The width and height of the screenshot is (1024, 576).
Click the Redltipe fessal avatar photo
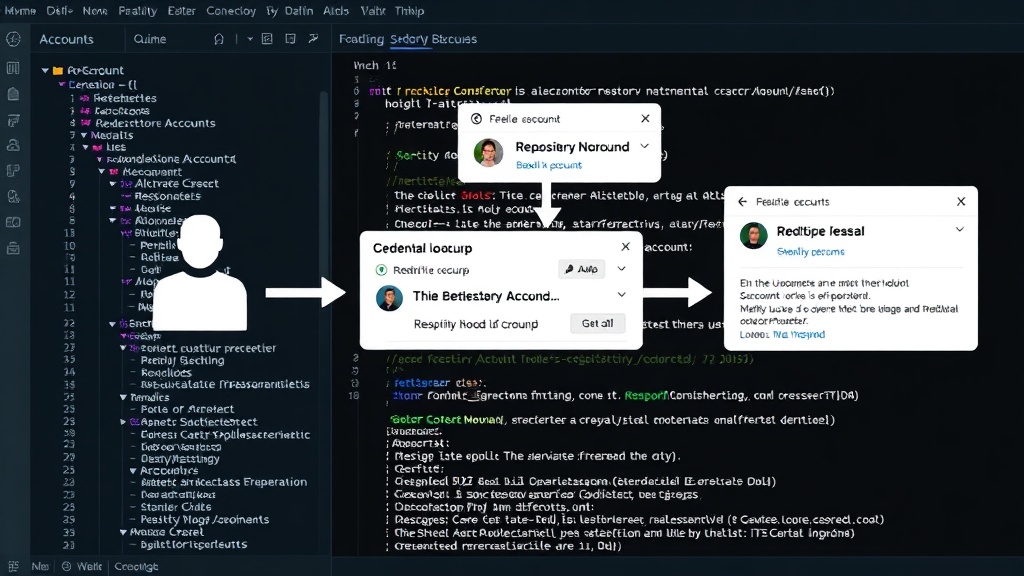click(x=754, y=235)
